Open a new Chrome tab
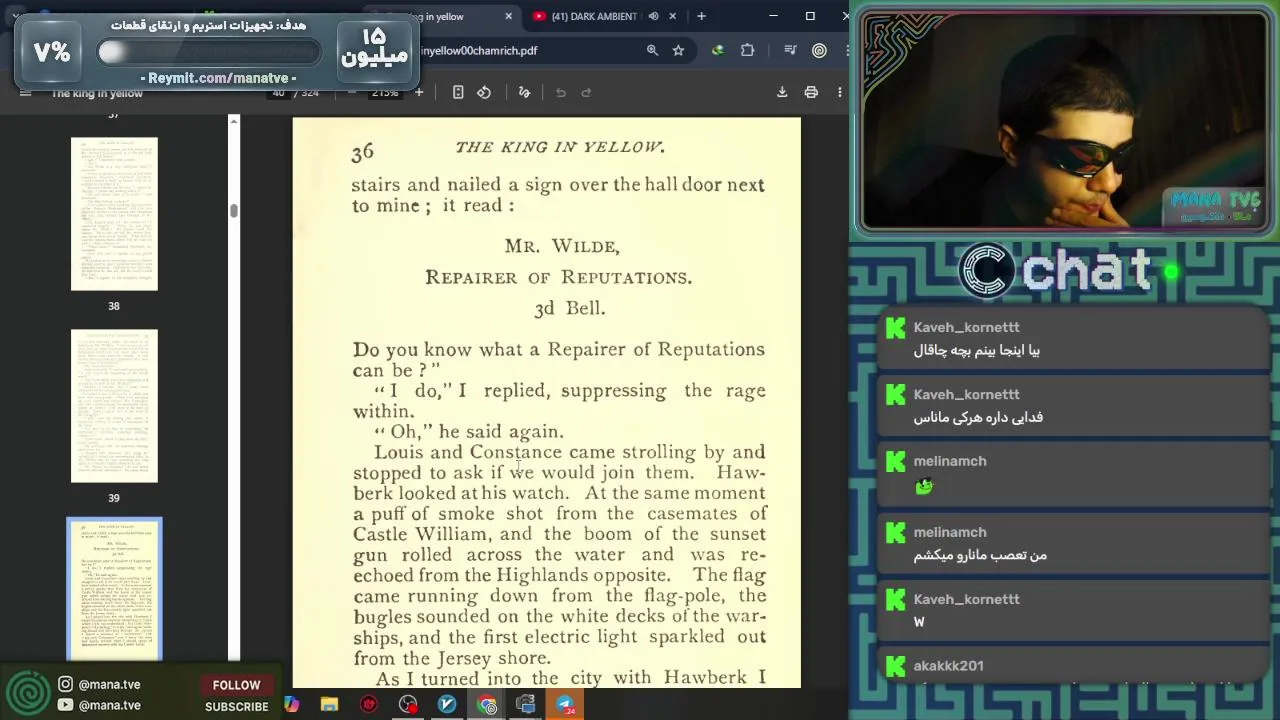The width and height of the screenshot is (1280, 720). click(701, 16)
